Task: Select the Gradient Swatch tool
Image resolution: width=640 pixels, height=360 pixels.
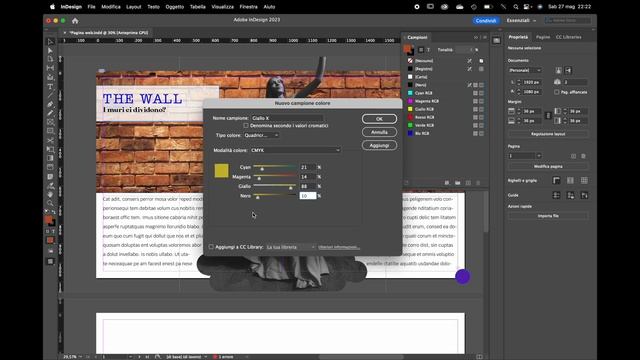Action: 50,158
